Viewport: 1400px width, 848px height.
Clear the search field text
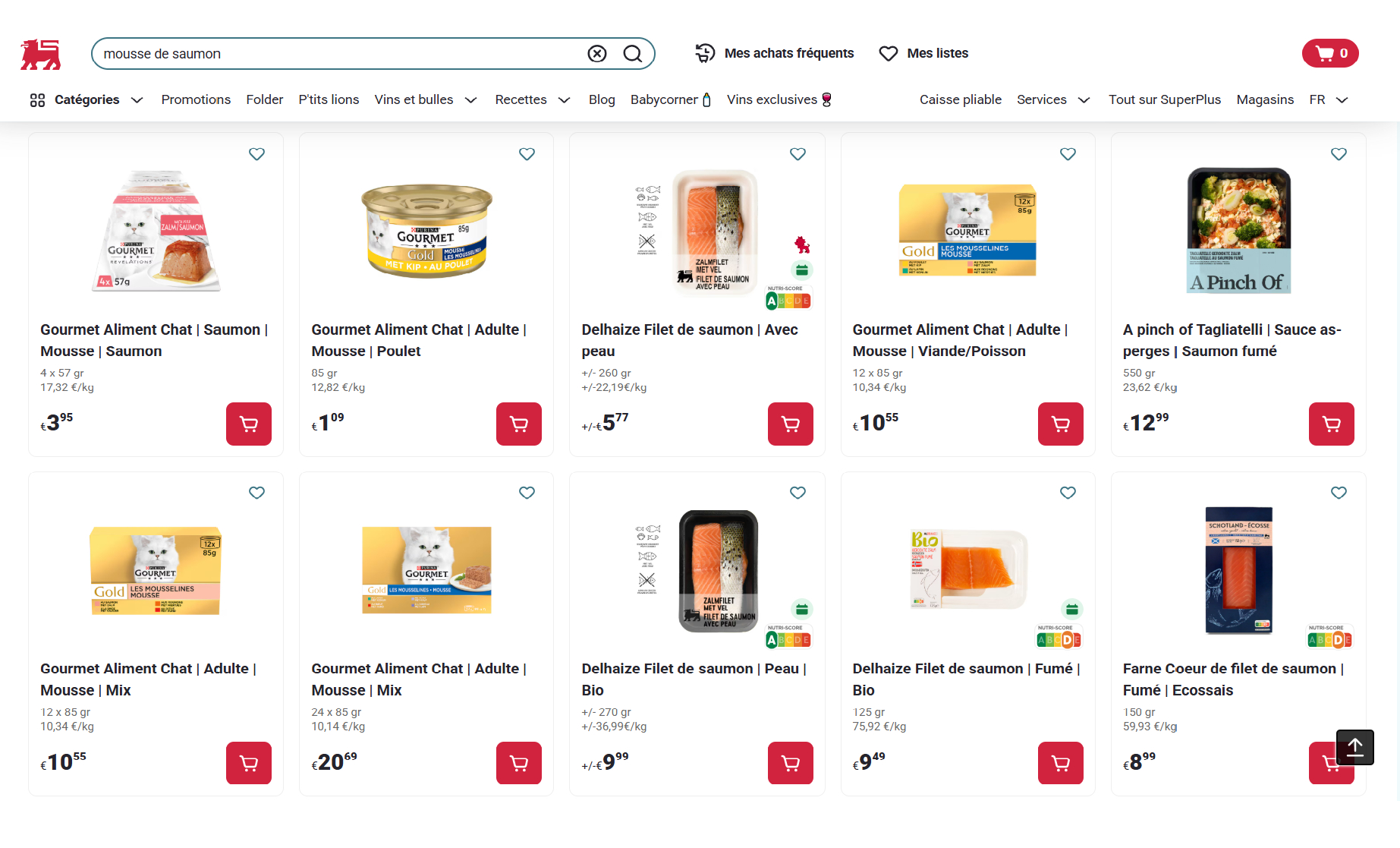597,53
